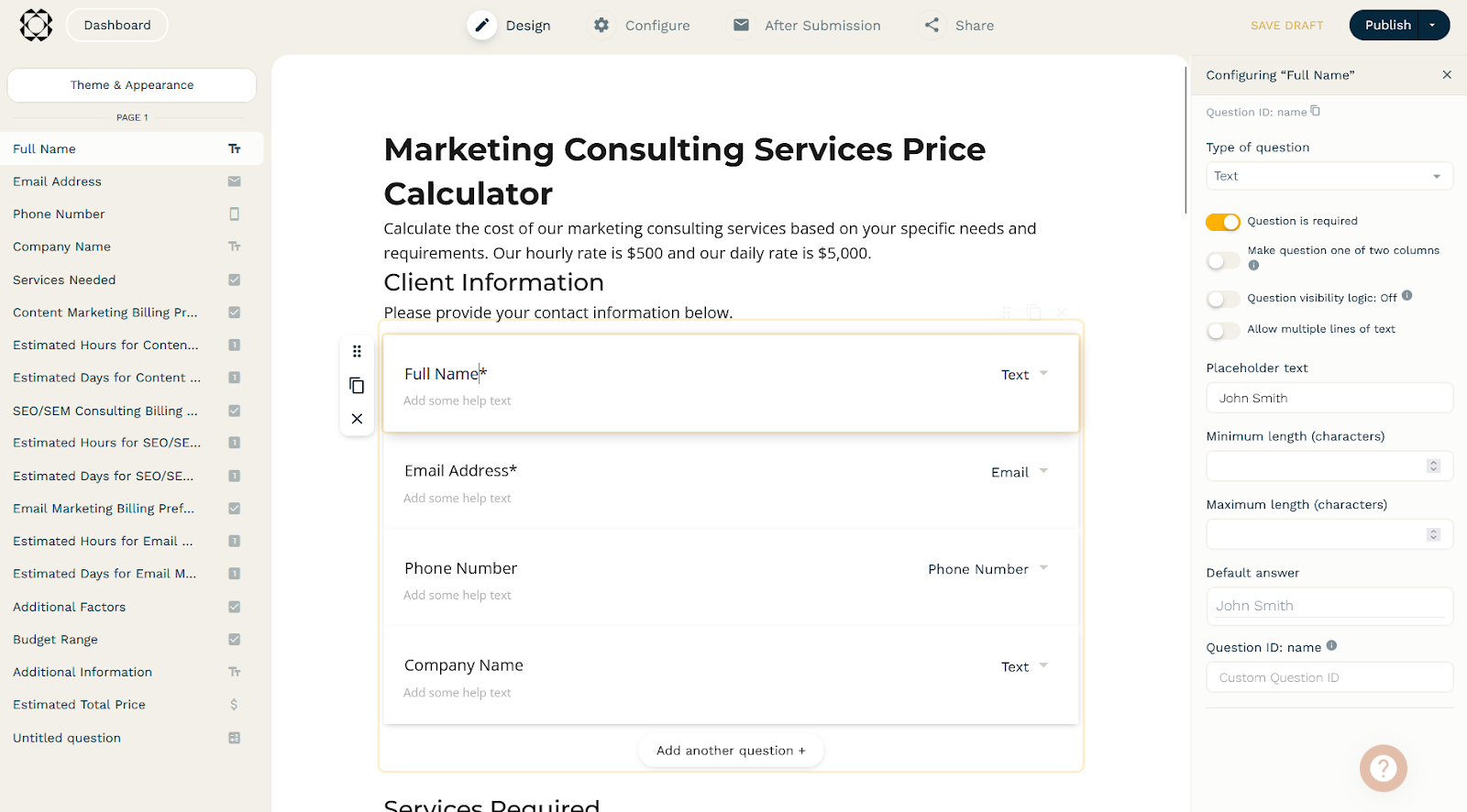Viewport: 1467px width, 812px height.
Task: Click the copy icon next to Question ID: name
Action: tap(1317, 110)
